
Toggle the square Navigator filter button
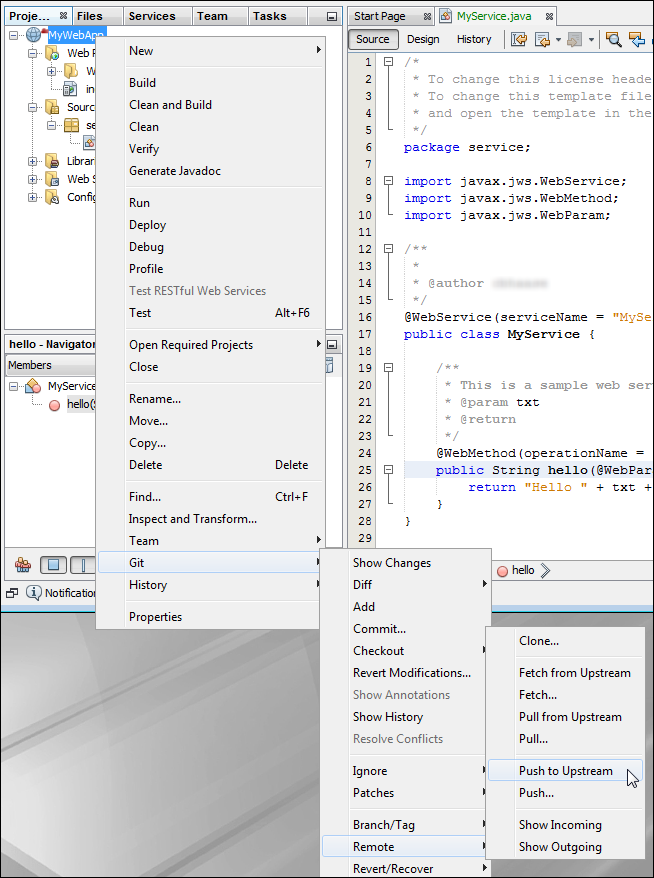[53, 566]
